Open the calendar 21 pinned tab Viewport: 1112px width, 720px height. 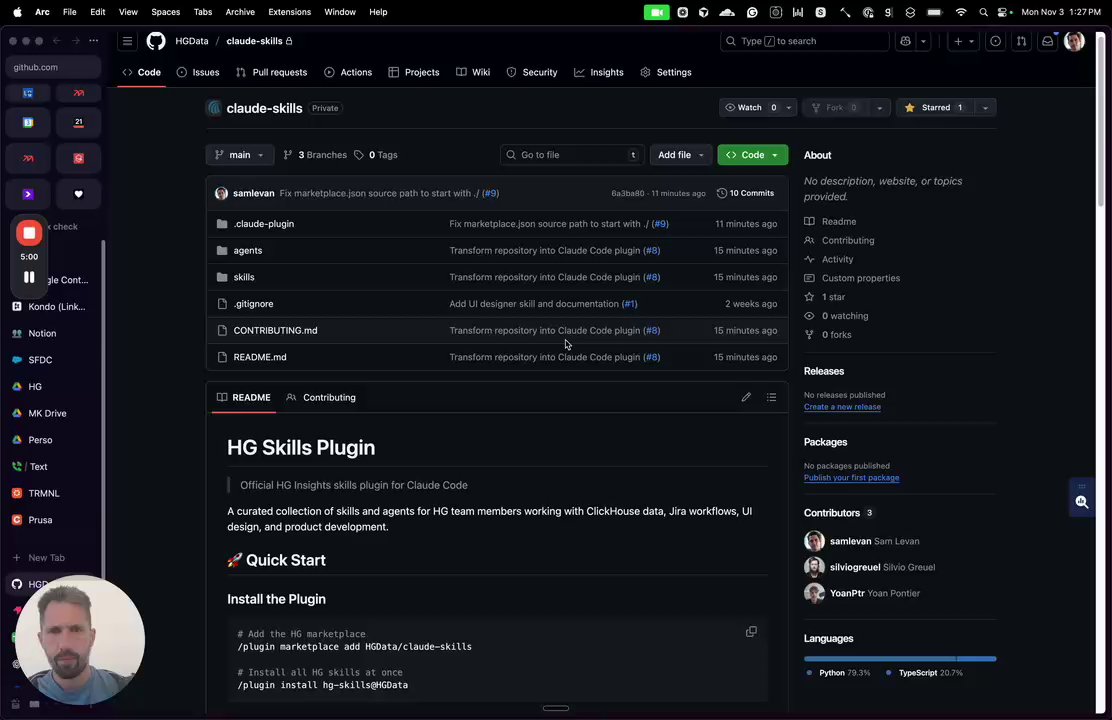(x=79, y=123)
